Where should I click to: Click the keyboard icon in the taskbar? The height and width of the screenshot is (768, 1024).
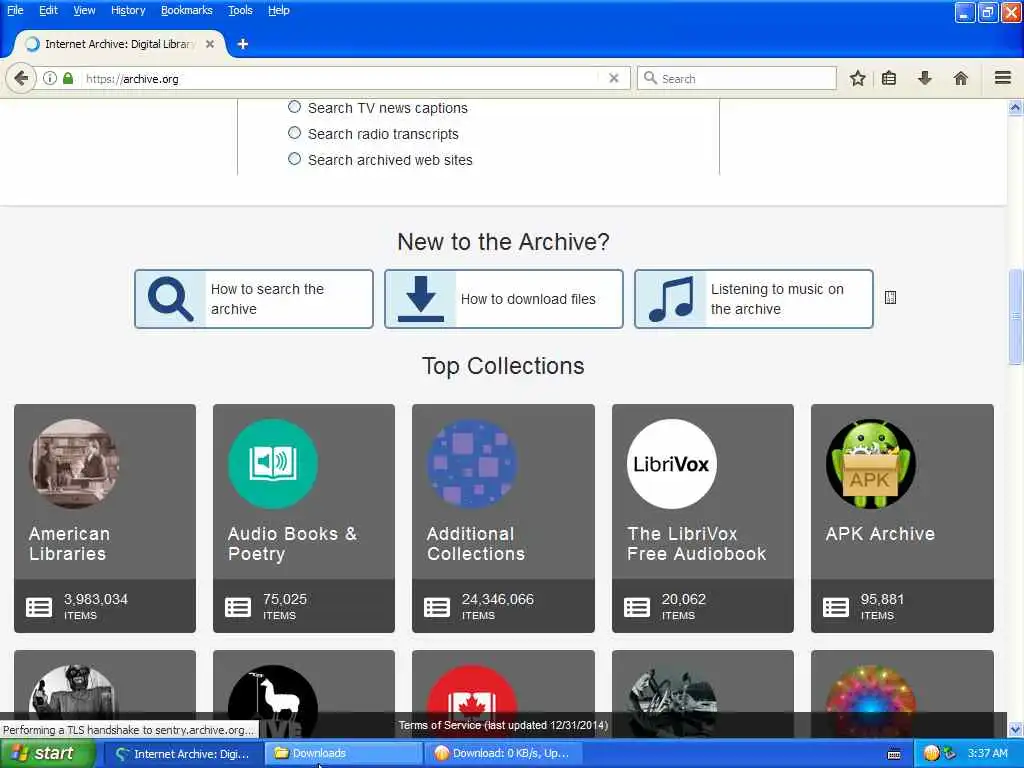point(894,754)
